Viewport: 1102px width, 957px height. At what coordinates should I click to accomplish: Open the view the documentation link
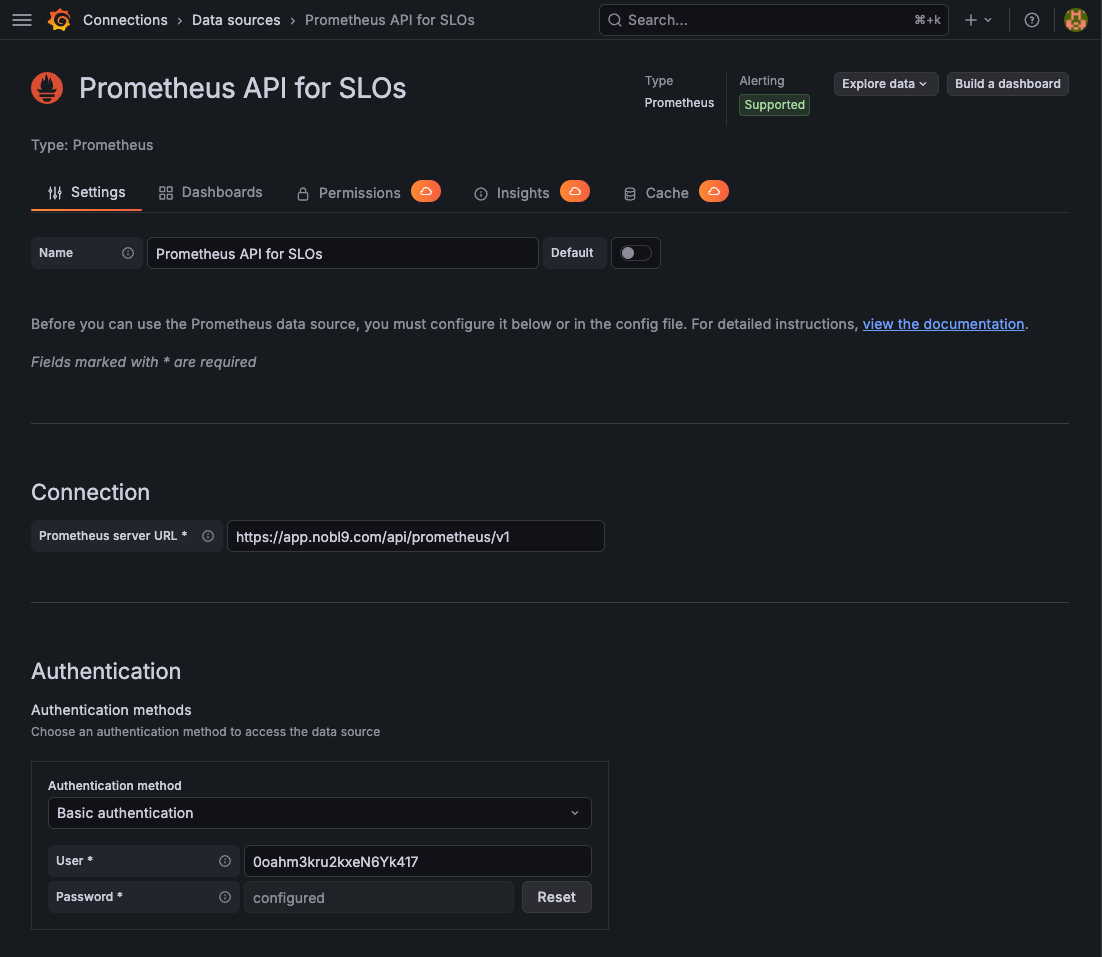pos(943,324)
